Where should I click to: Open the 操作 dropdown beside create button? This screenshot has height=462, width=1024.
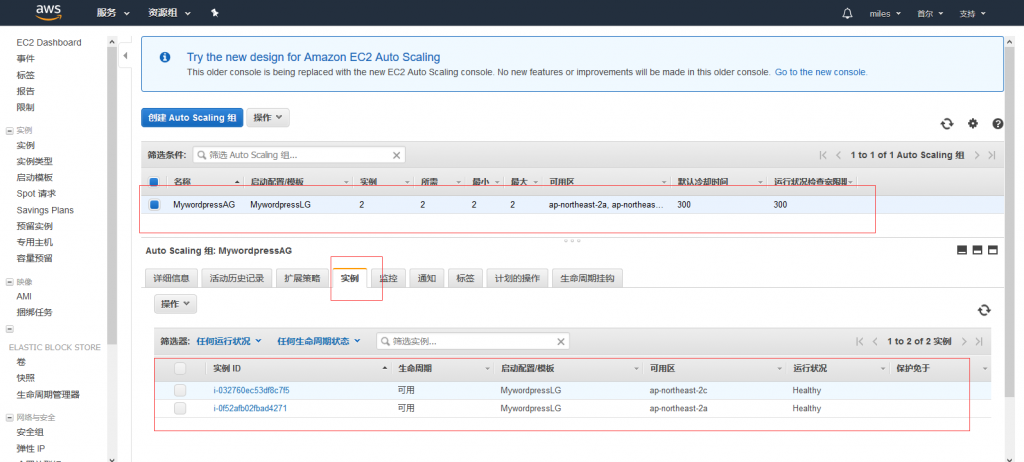(x=268, y=118)
